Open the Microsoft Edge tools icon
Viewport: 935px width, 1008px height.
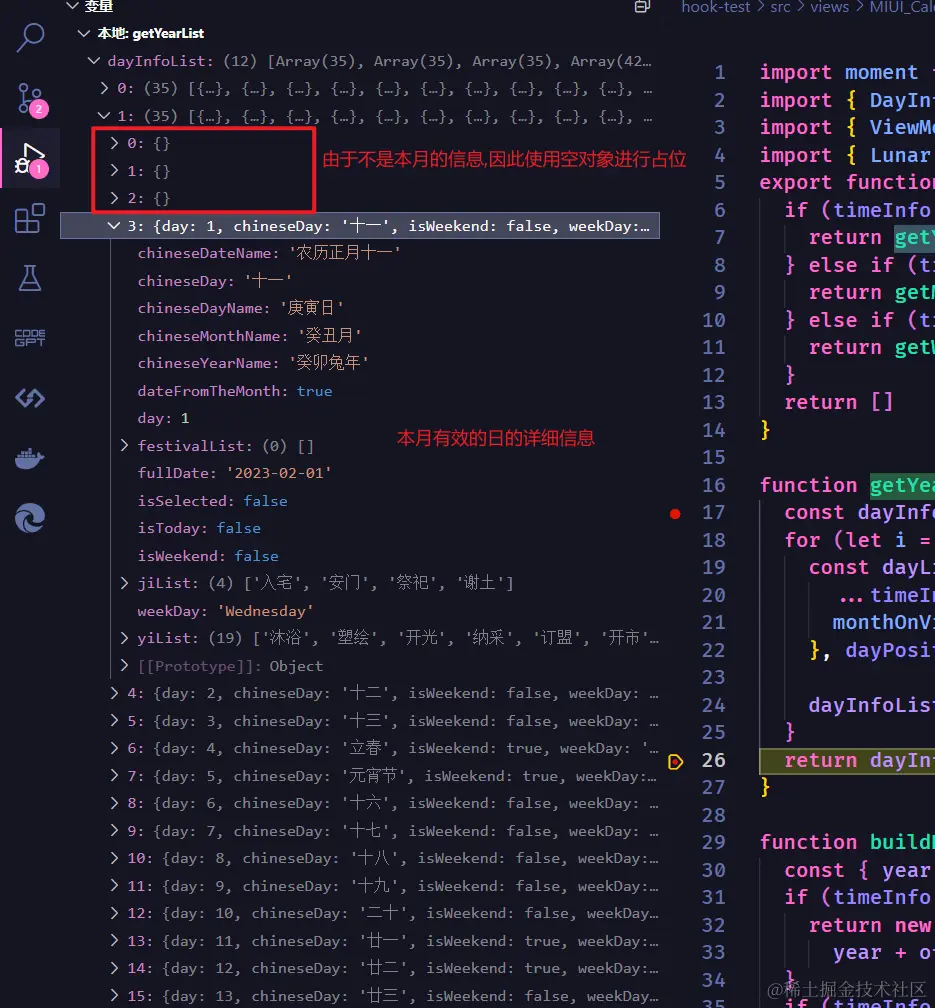pyautogui.click(x=30, y=518)
